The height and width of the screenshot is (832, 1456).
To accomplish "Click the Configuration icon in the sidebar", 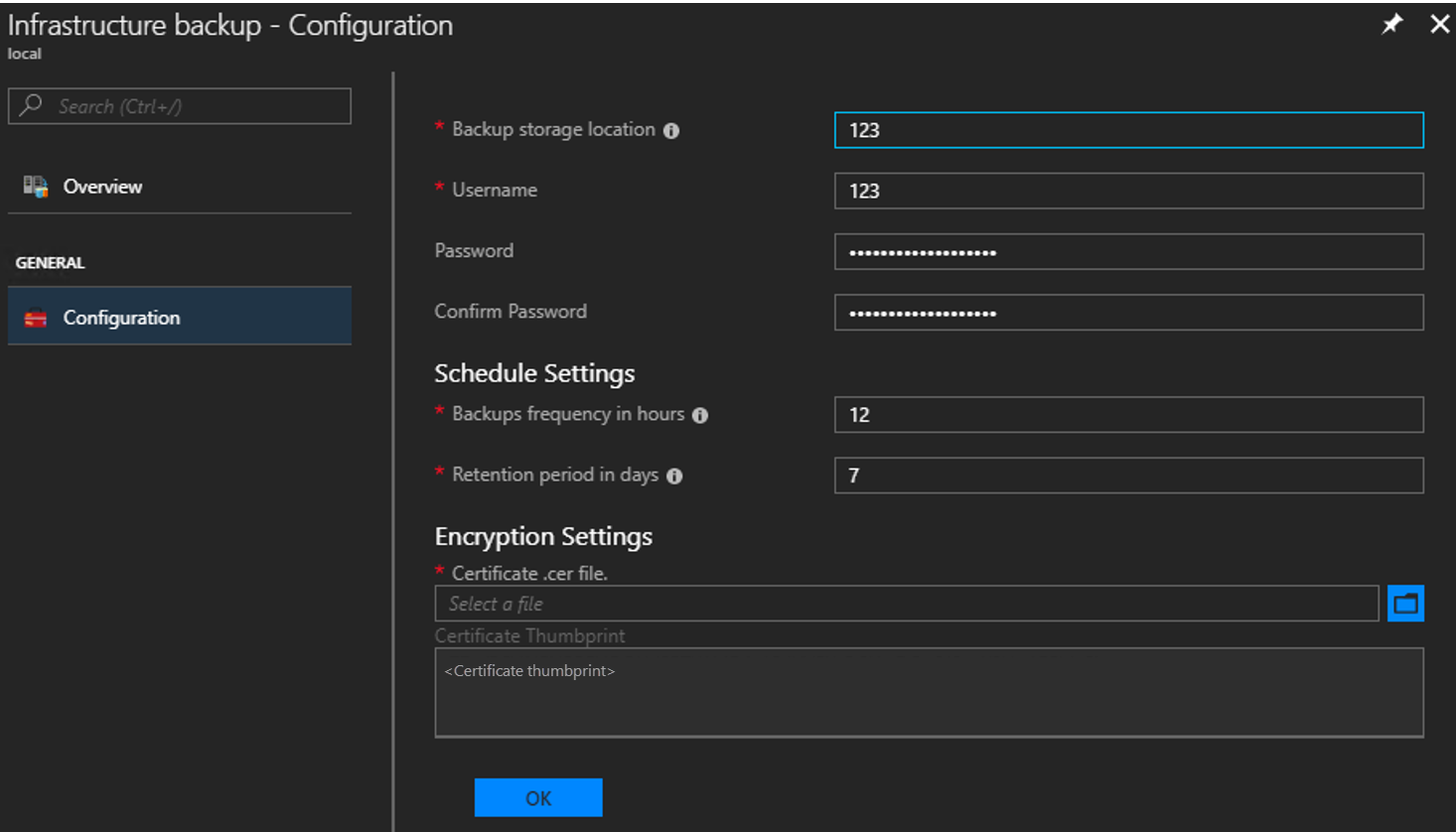I will pyautogui.click(x=36, y=317).
